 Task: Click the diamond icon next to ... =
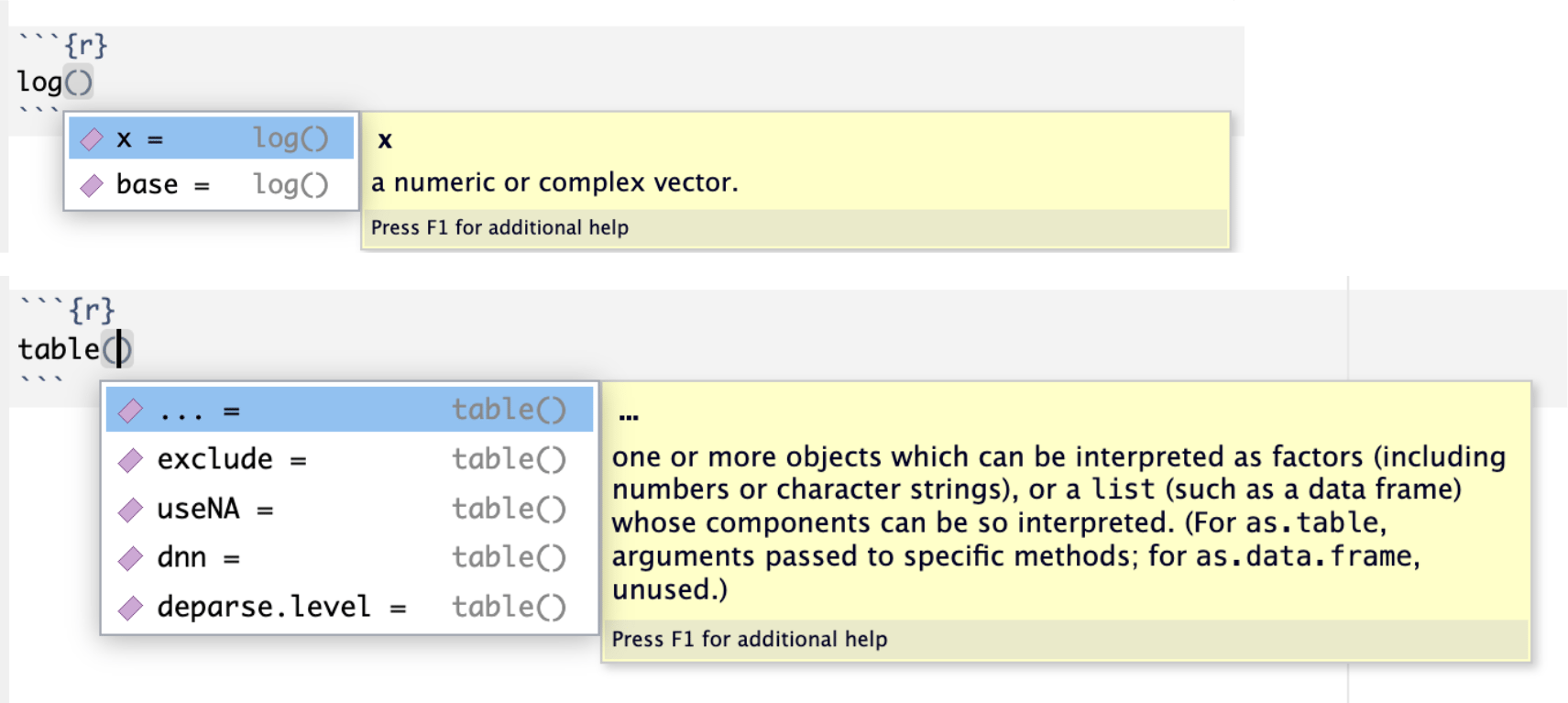click(131, 411)
